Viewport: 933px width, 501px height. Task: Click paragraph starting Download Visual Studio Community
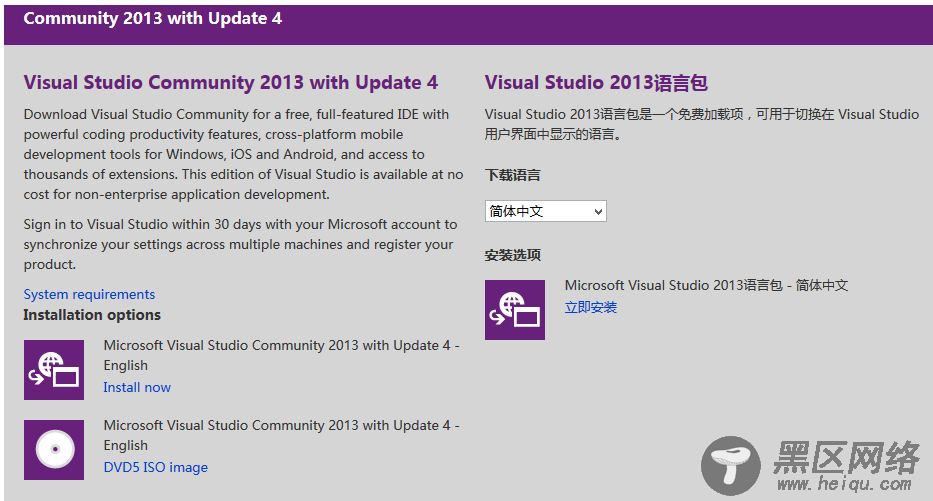pyautogui.click(x=243, y=154)
